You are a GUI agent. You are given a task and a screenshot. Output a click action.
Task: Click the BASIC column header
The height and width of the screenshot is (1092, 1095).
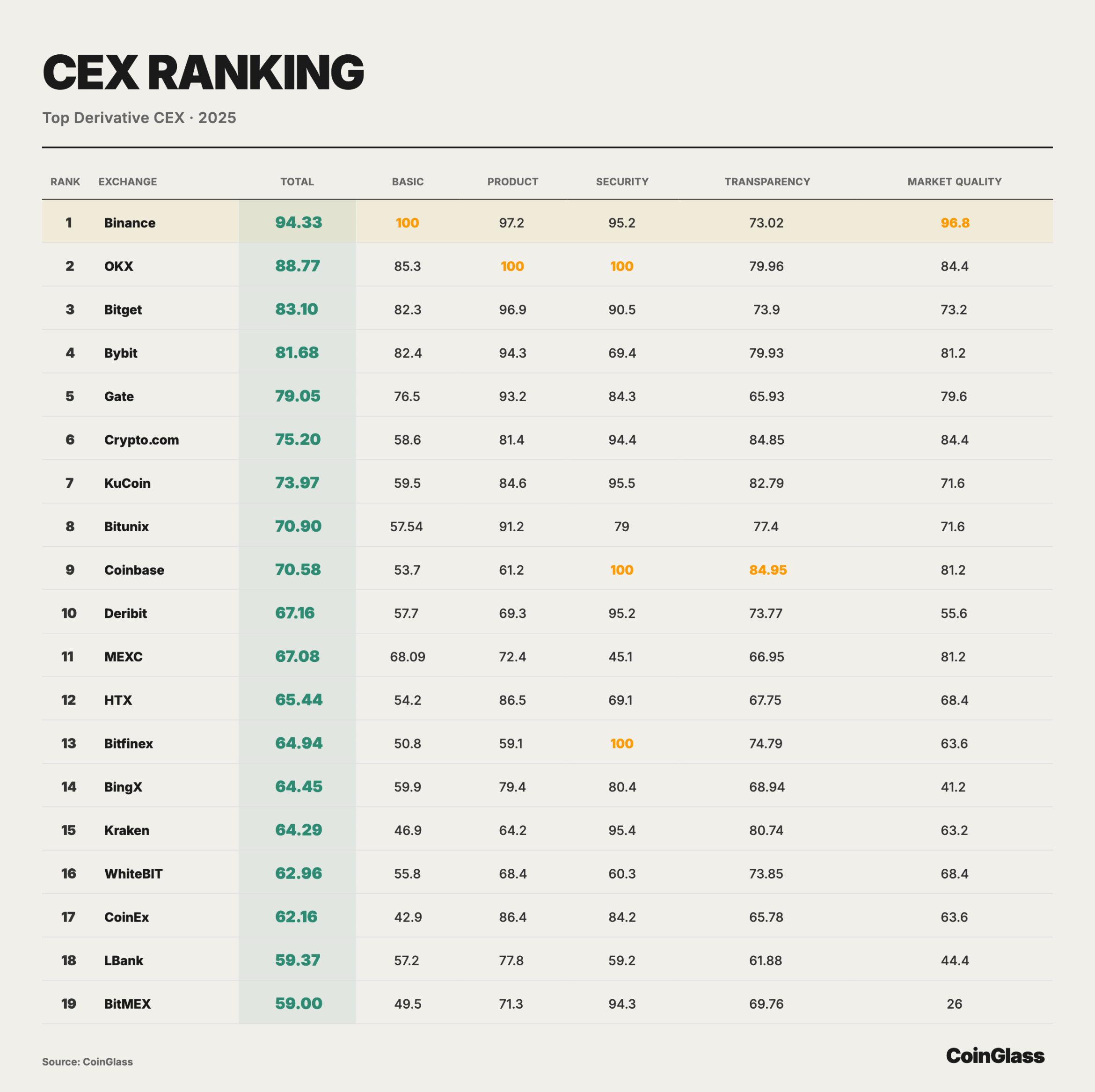[408, 182]
